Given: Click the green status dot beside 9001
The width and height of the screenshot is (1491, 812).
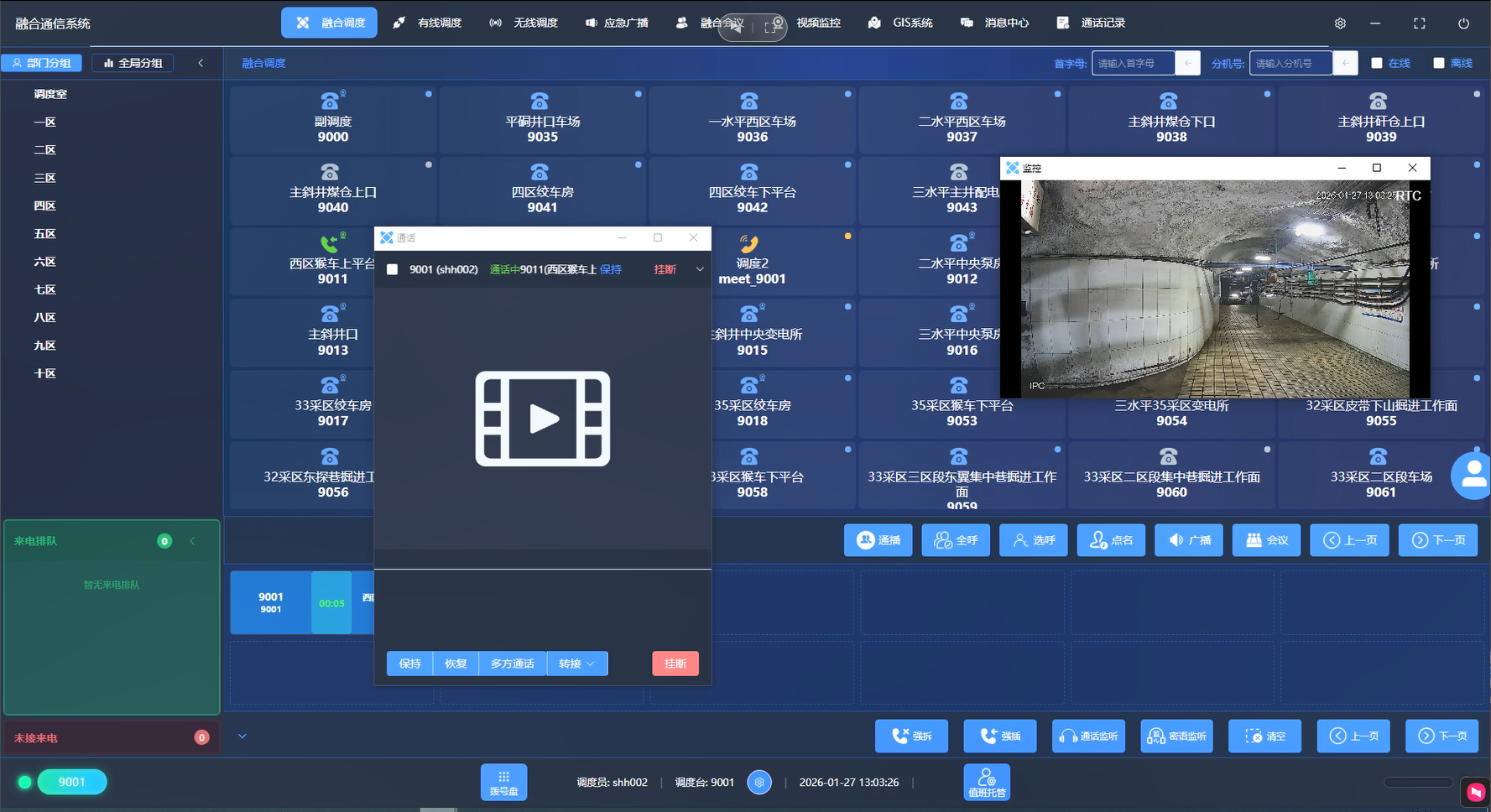Looking at the screenshot, I should point(25,782).
